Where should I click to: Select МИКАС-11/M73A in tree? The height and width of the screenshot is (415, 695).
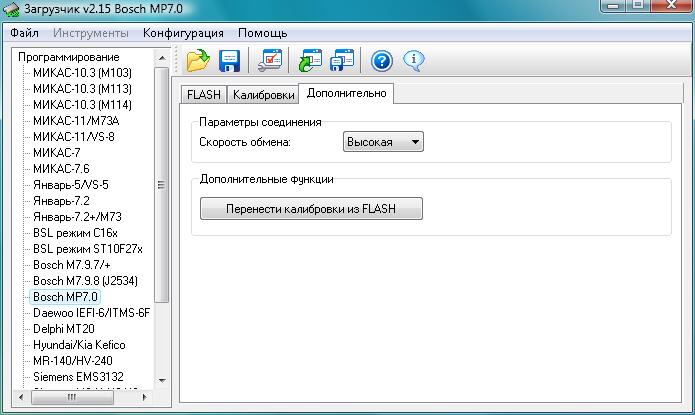pyautogui.click(x=76, y=121)
